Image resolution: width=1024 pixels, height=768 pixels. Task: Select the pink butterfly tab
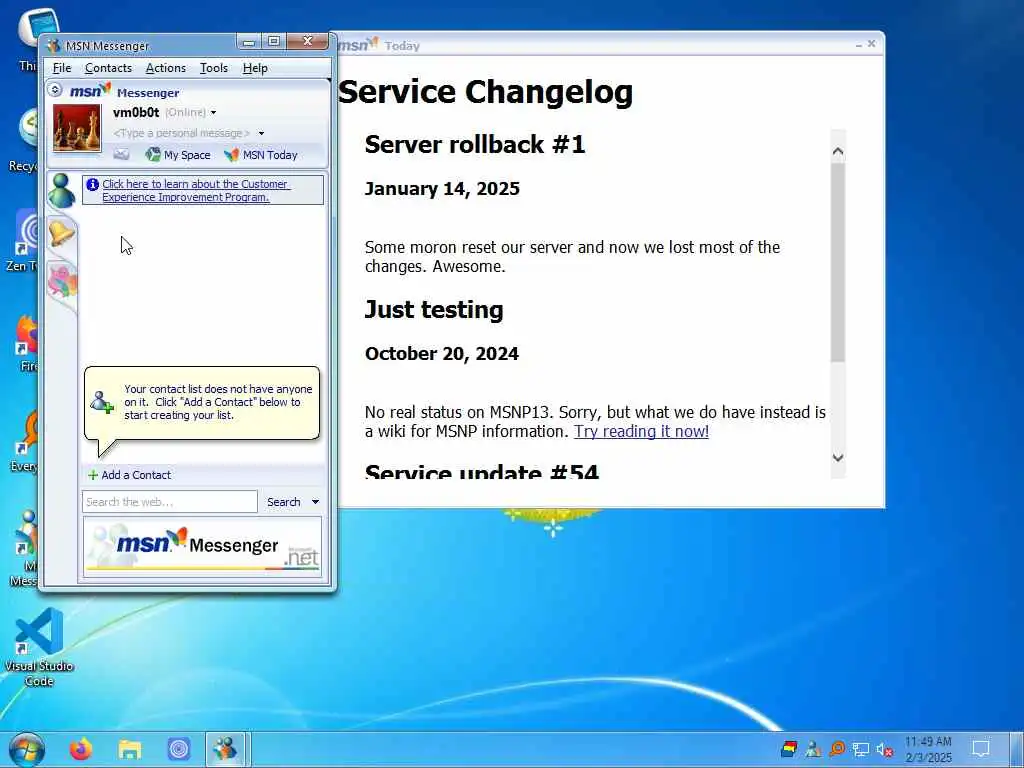[x=62, y=281]
